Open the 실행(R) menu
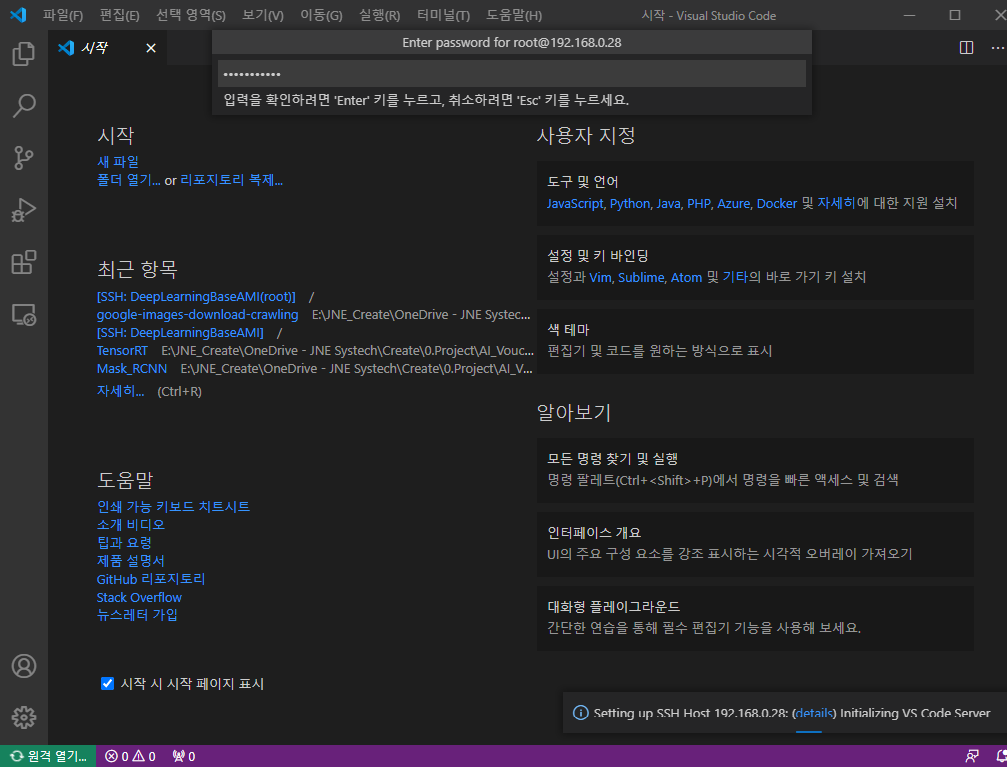 coord(380,15)
